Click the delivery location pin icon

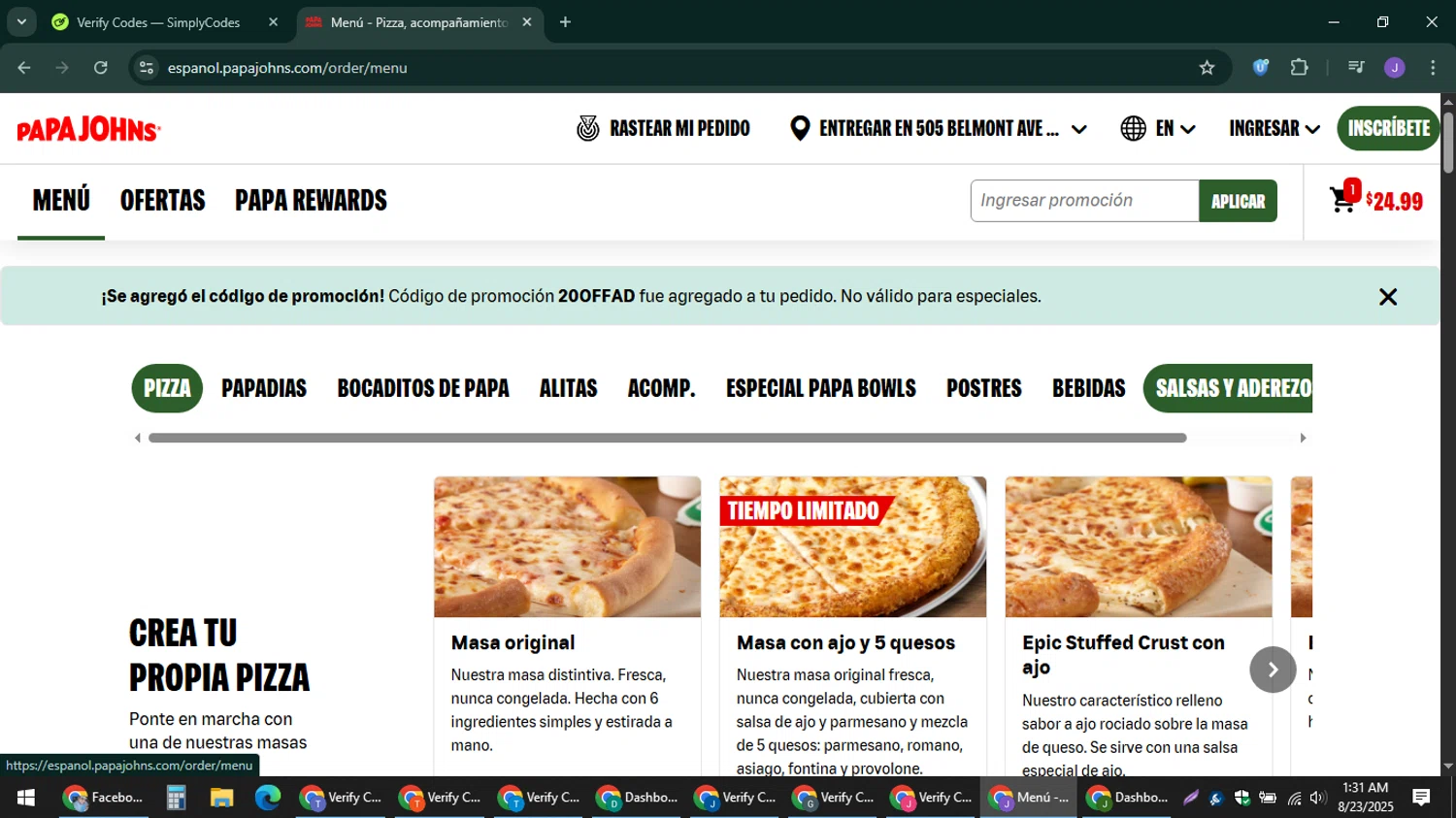[x=800, y=128]
